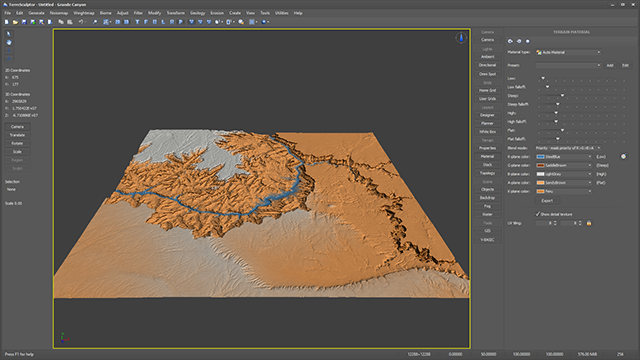The height and width of the screenshot is (360, 640).
Task: Click the Paste toolbar icon
Action: tap(70, 22)
